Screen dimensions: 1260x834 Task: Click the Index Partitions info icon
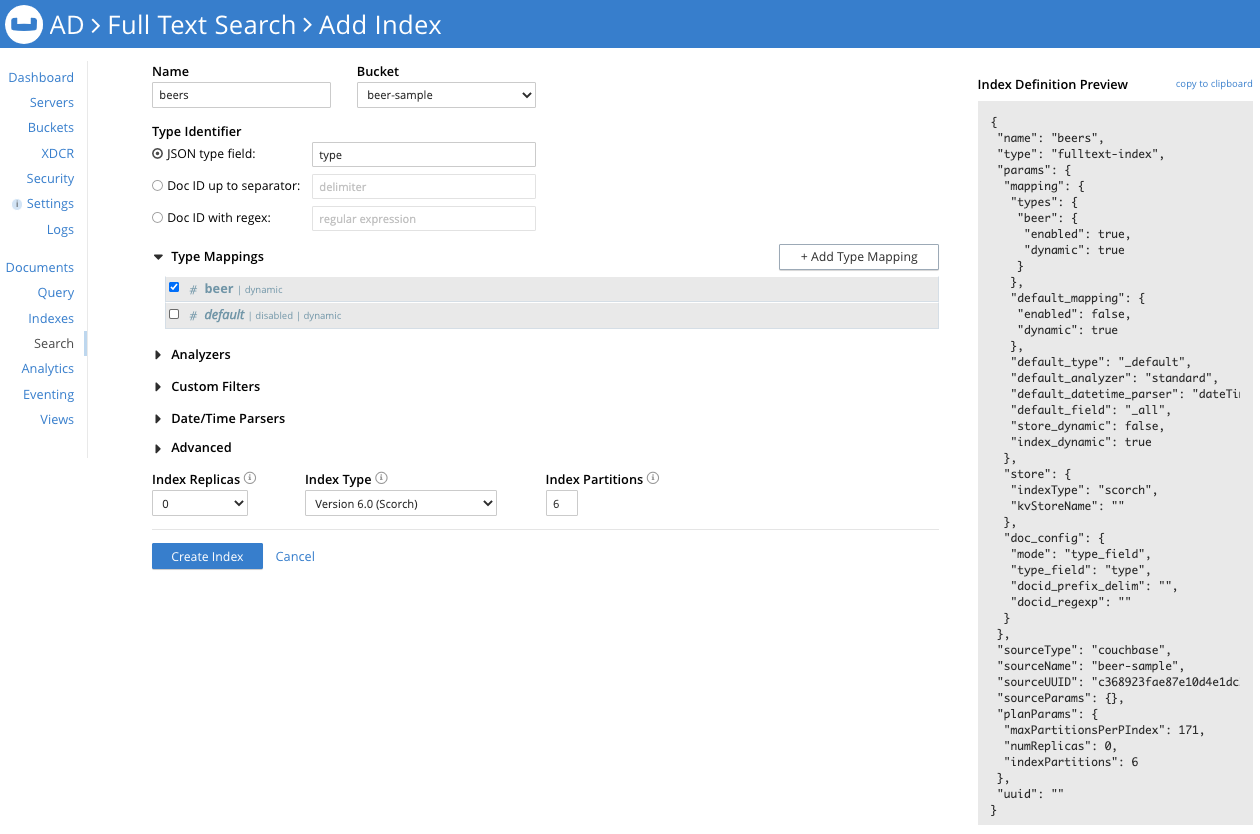[x=653, y=478]
